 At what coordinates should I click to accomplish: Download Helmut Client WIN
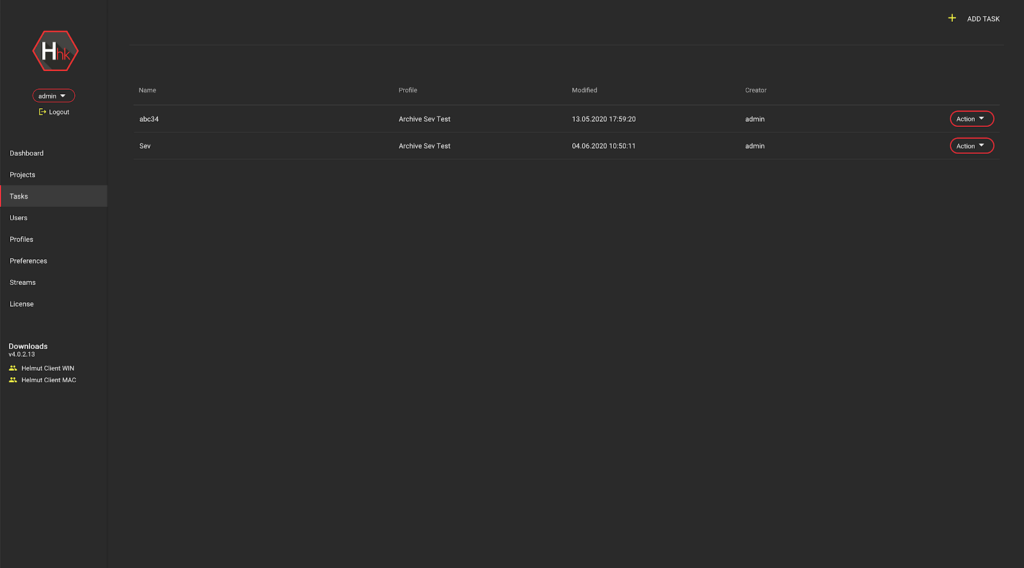[48, 368]
